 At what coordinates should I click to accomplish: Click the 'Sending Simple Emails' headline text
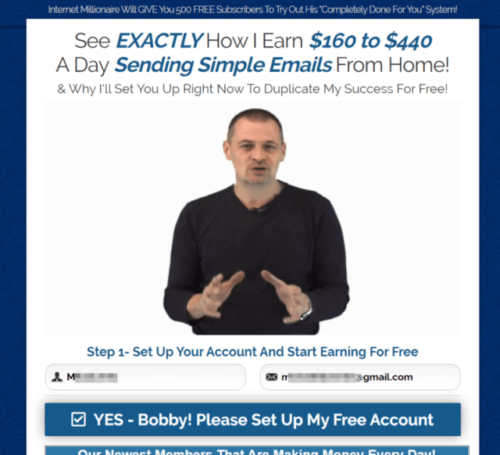(x=223, y=65)
